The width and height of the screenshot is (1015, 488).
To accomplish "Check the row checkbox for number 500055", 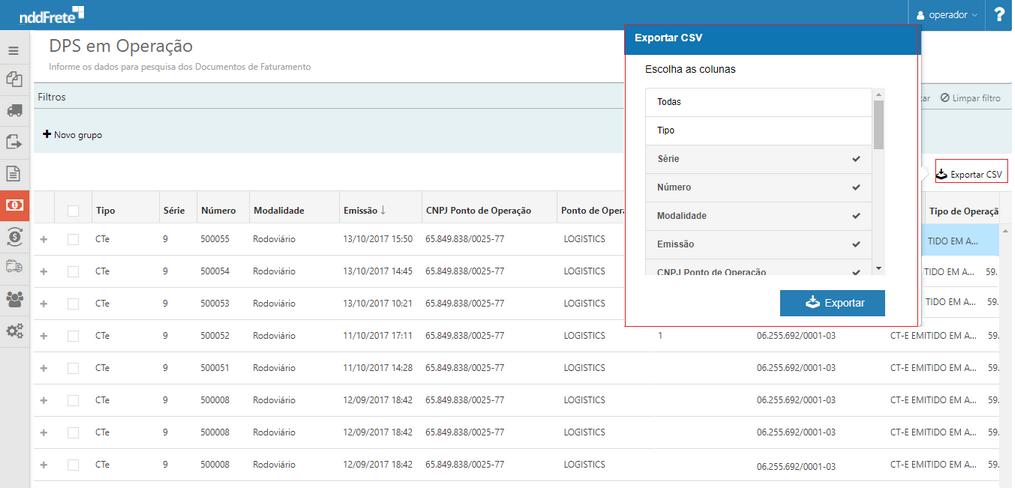I will [x=73, y=240].
